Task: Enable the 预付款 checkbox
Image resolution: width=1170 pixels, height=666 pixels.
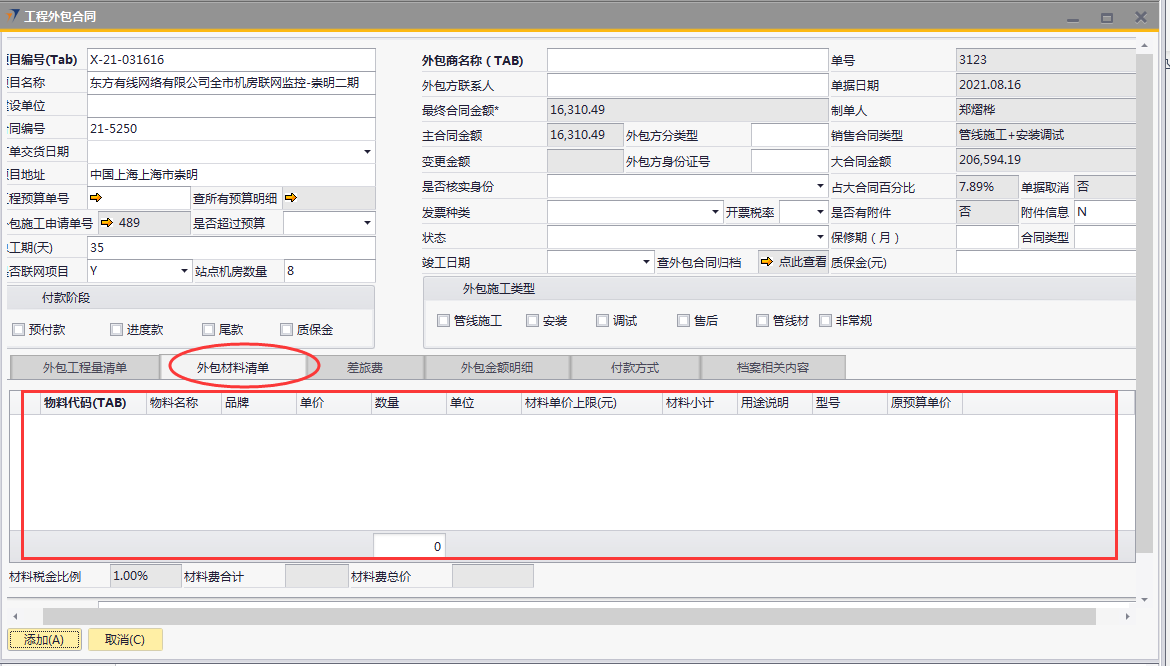Action: [18, 329]
